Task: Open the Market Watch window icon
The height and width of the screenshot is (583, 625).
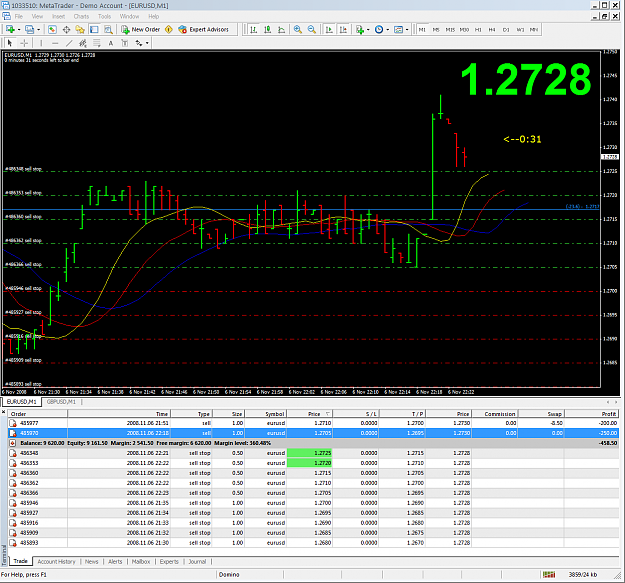Action: coord(52,29)
